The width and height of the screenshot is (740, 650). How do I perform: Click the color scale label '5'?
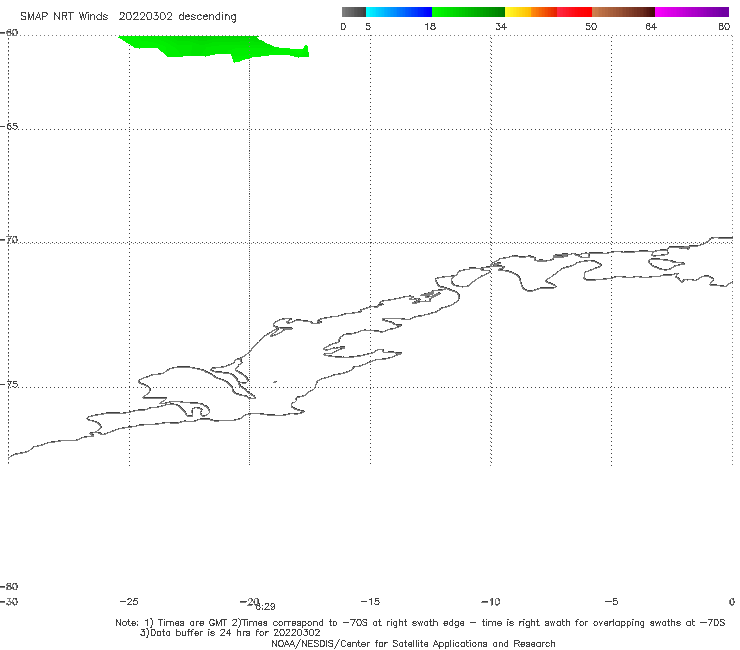coord(368,26)
